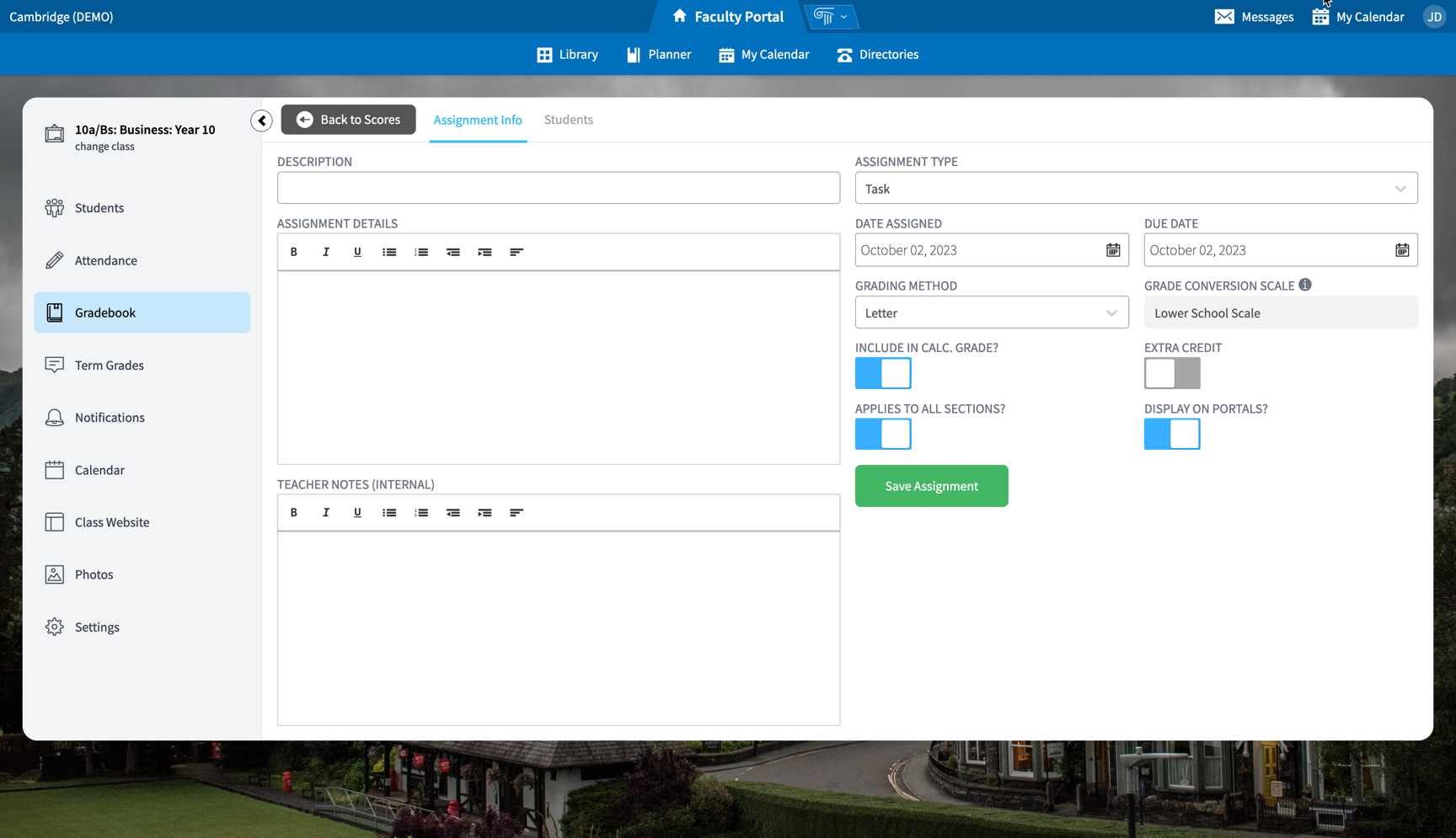This screenshot has height=838, width=1456.
Task: Open the Assignment Type dropdown
Action: coord(1136,189)
